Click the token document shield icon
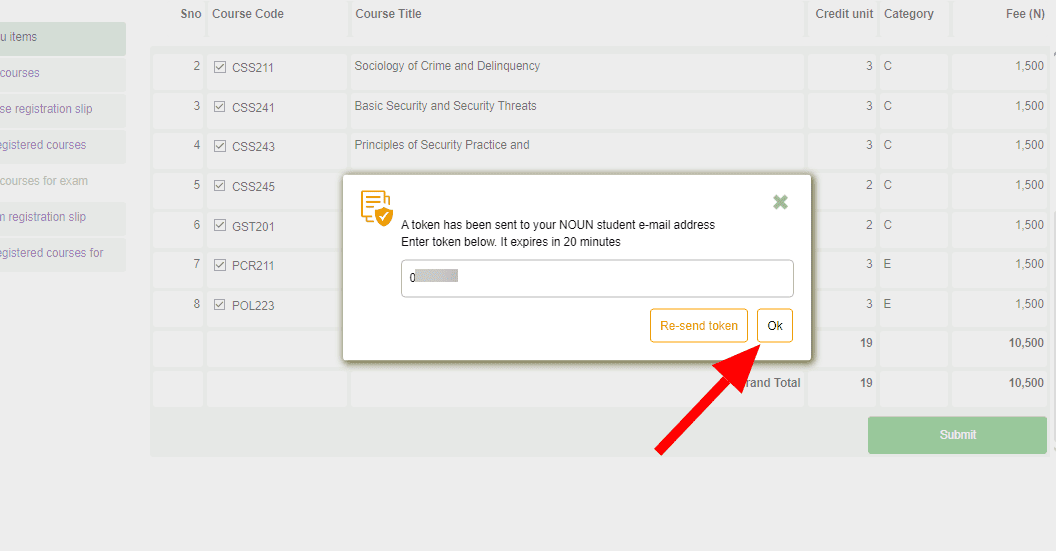 [x=376, y=207]
